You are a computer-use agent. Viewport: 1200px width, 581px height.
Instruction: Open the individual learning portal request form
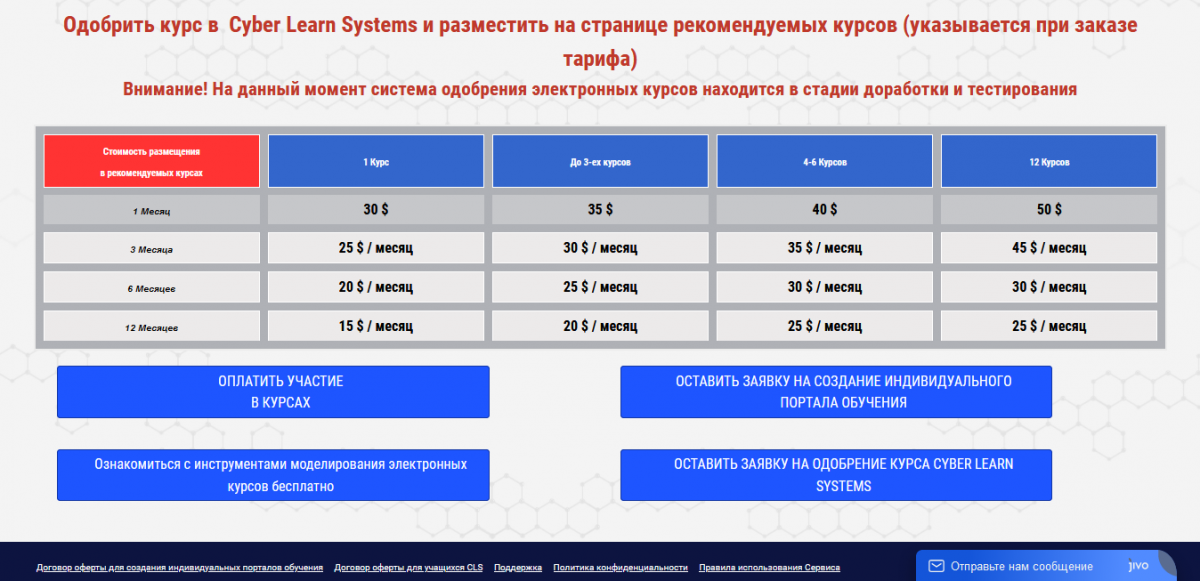pyautogui.click(x=836, y=392)
